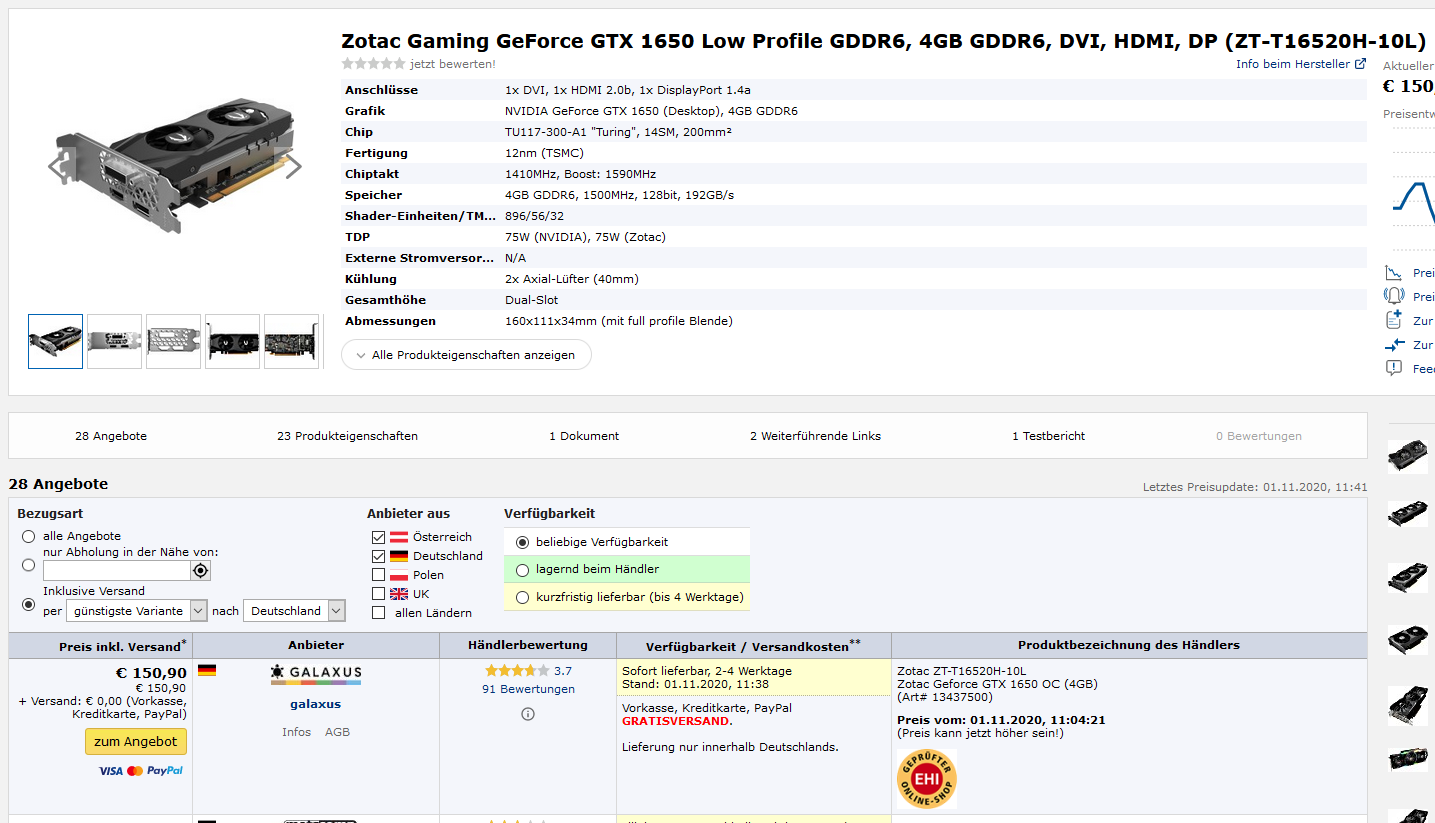The height and width of the screenshot is (823, 1435).
Task: Open the 'galaxus' shop name link
Action: click(316, 704)
